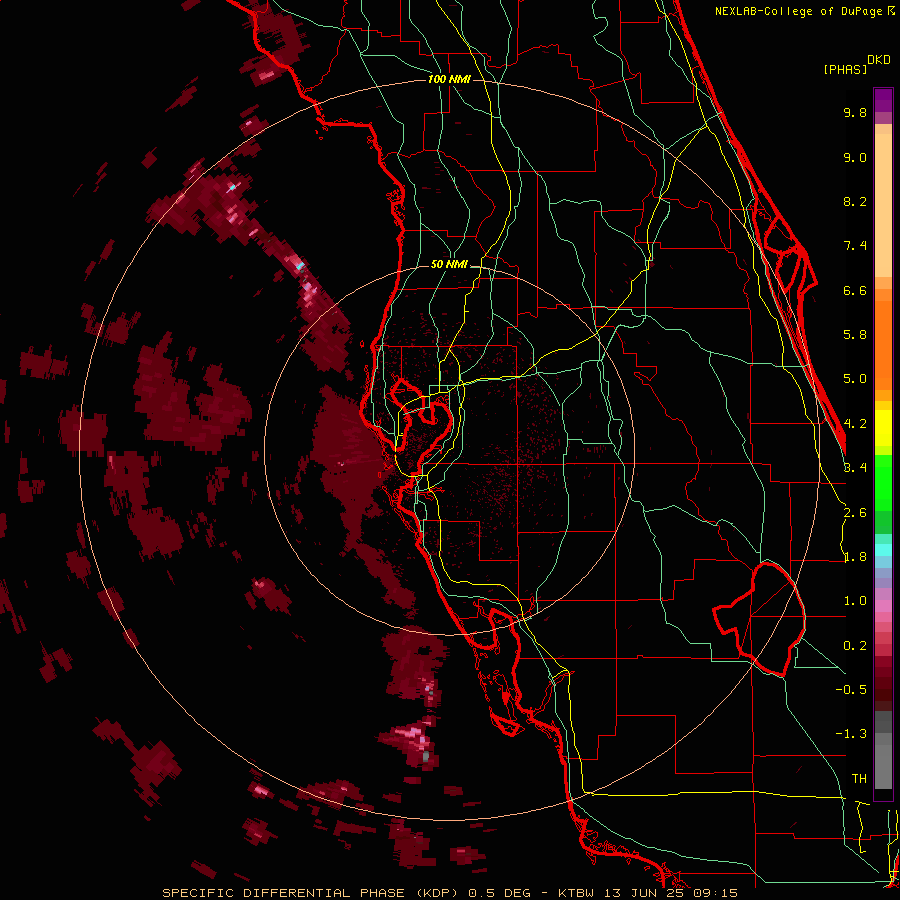Select the 1.0 legend value
The height and width of the screenshot is (900, 900).
[x=855, y=601]
